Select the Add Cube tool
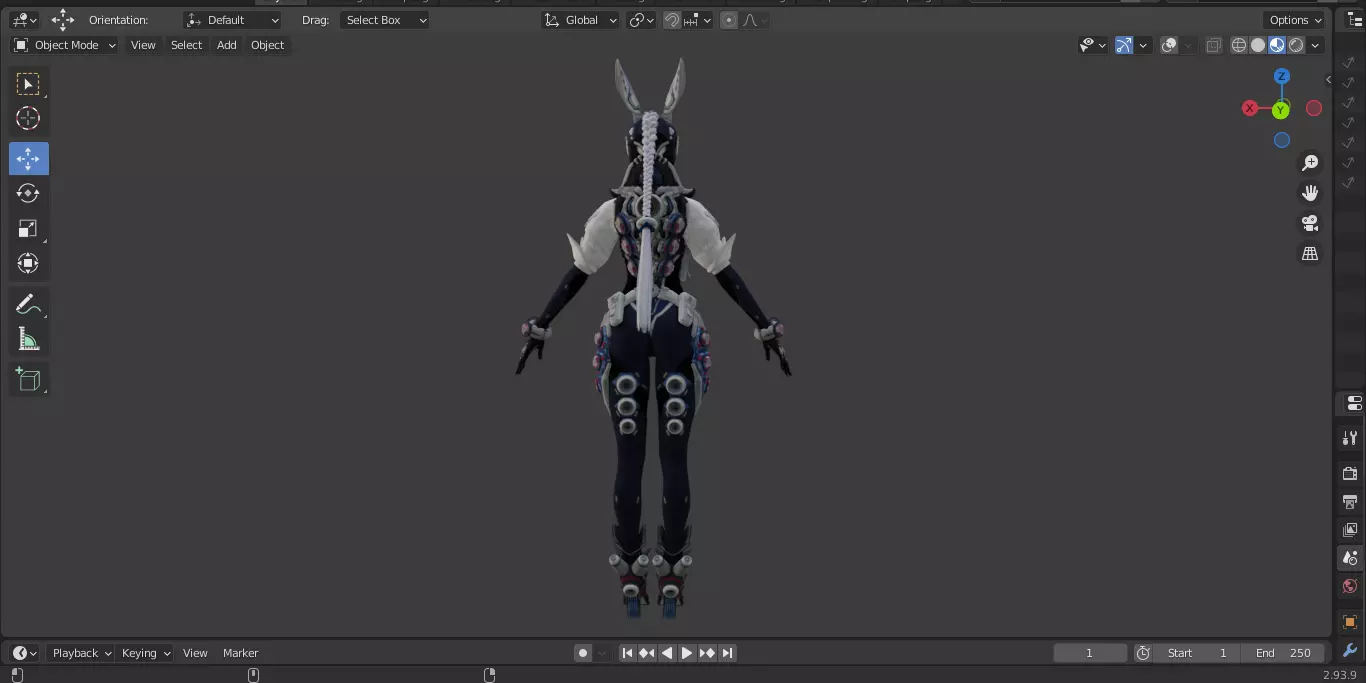This screenshot has width=1366, height=683. [x=28, y=379]
